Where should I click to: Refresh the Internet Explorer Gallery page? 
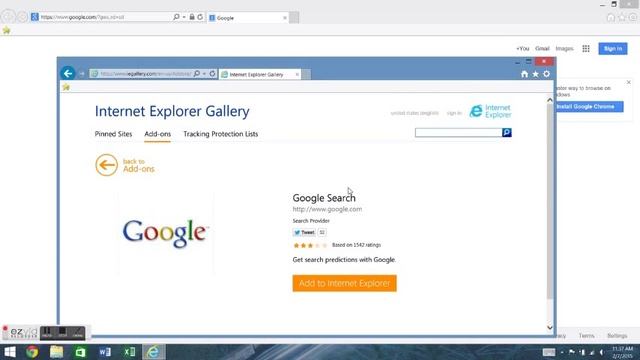pos(212,74)
